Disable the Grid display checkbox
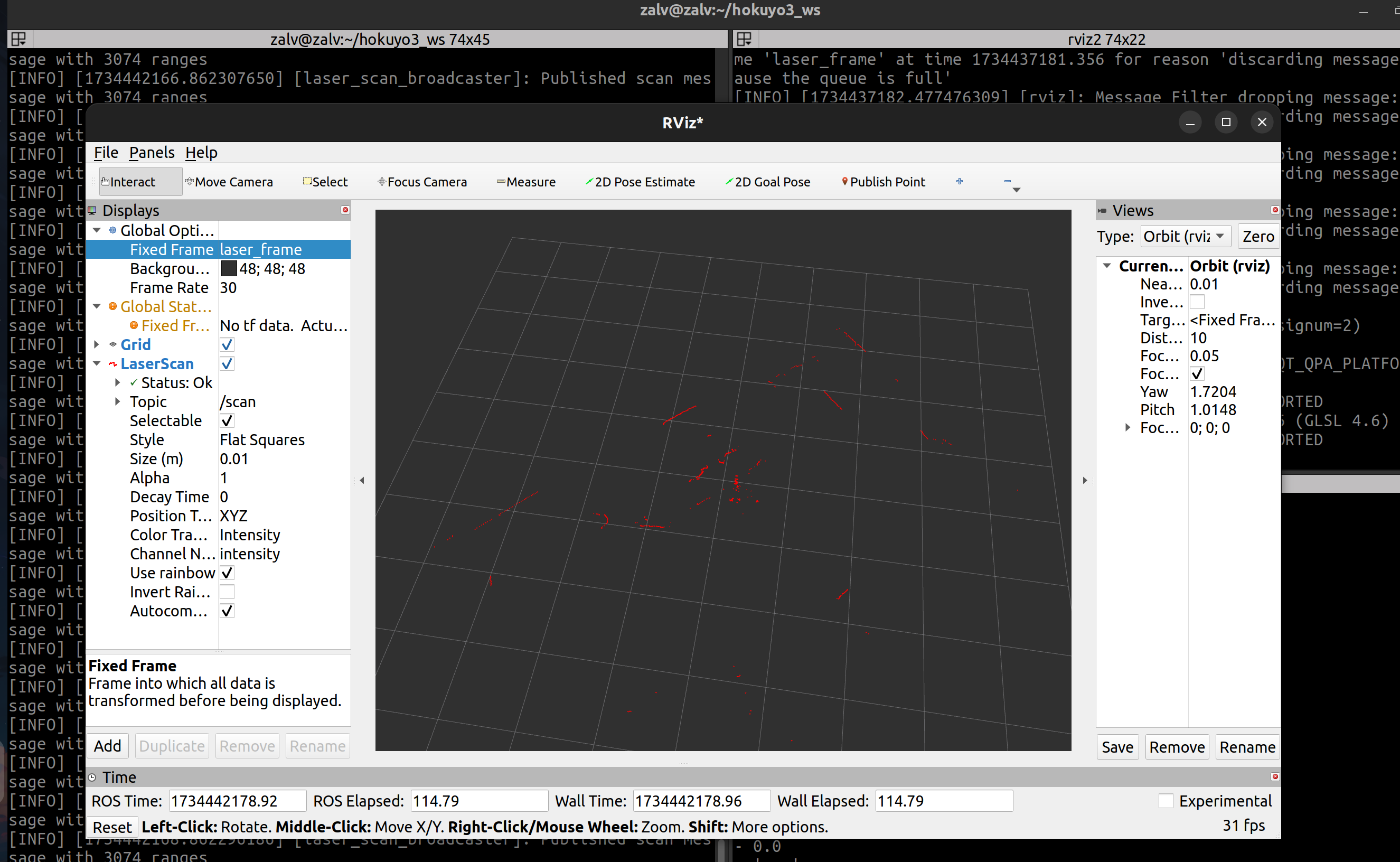Screen dimensions: 1400x862 point(227,344)
